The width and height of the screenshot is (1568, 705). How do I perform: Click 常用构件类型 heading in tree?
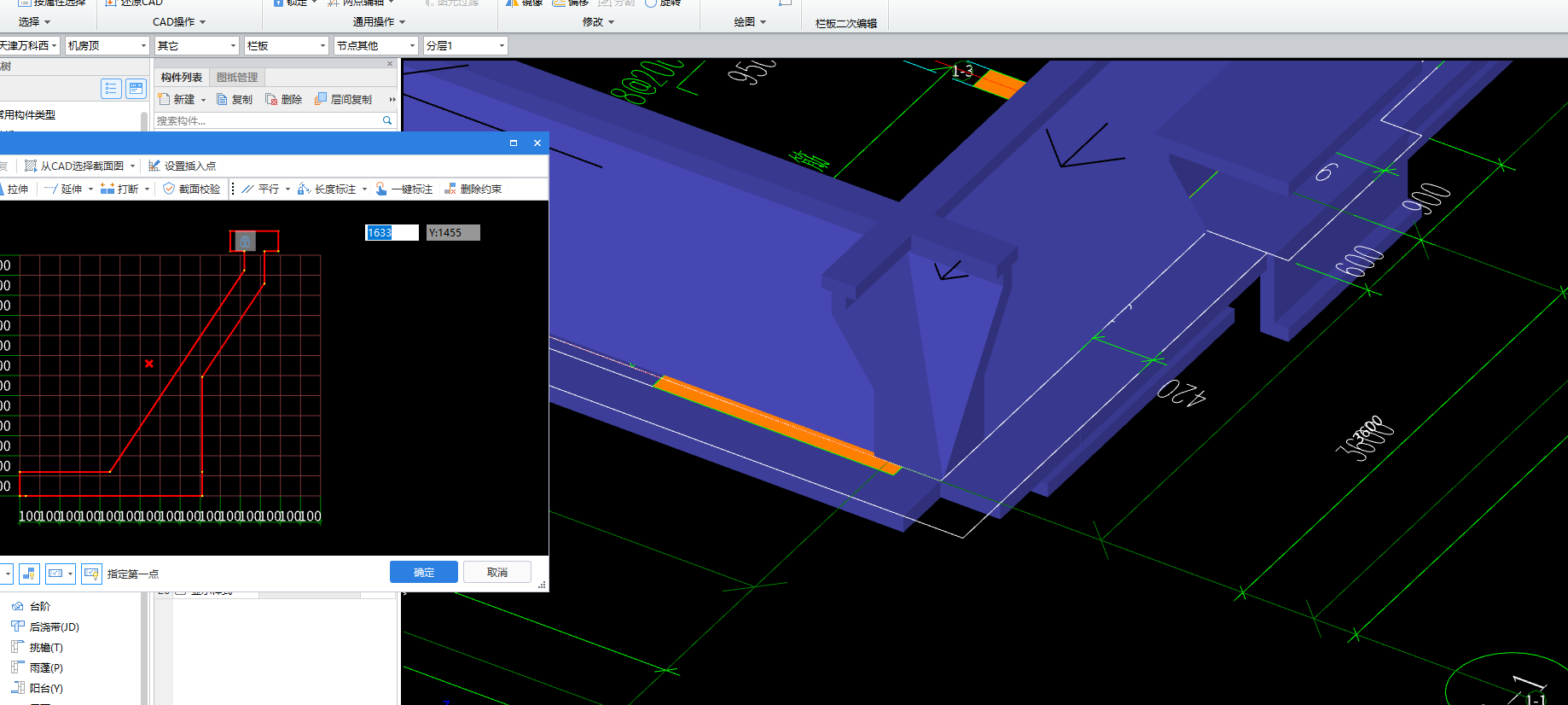click(28, 114)
